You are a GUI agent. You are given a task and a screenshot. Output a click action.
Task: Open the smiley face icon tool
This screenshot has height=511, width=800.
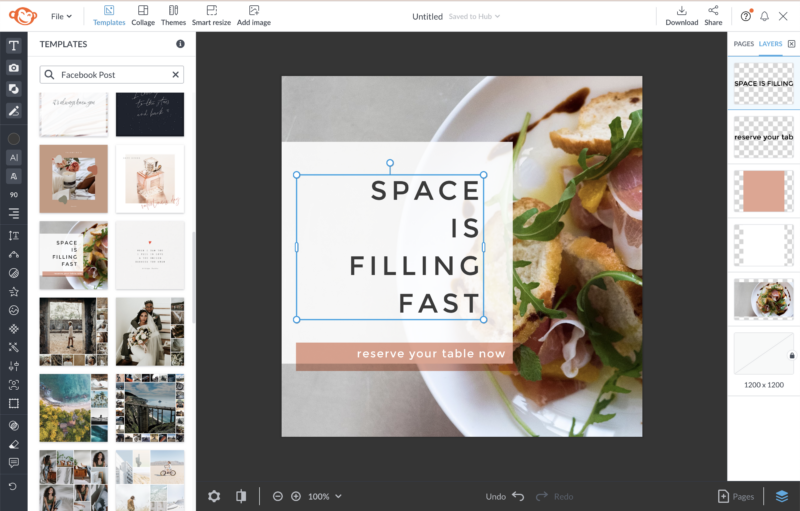coord(14,310)
